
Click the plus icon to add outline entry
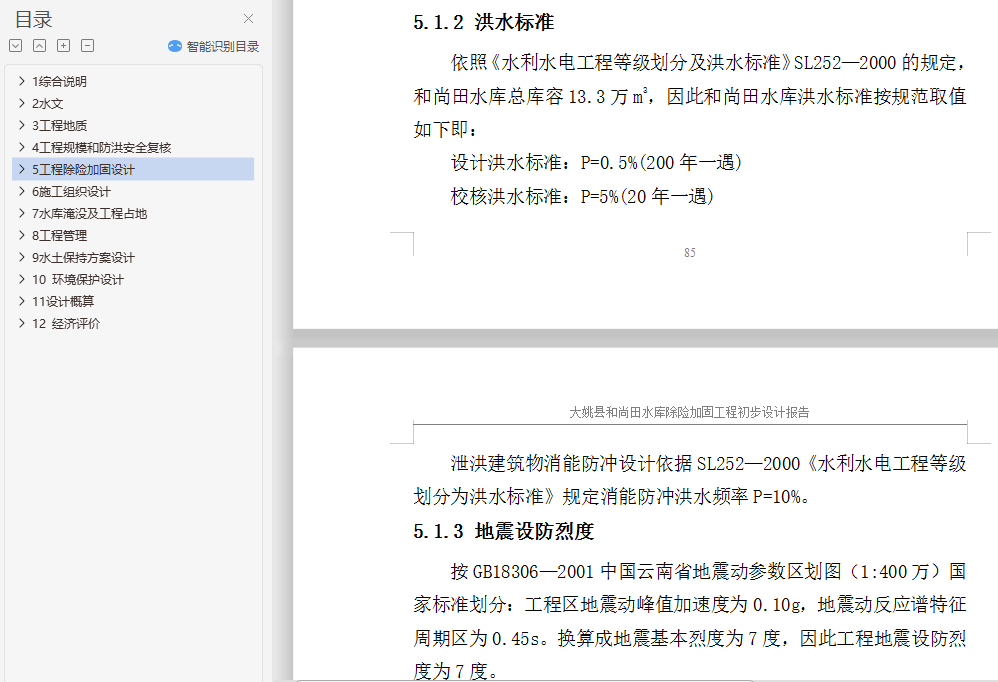tap(64, 46)
